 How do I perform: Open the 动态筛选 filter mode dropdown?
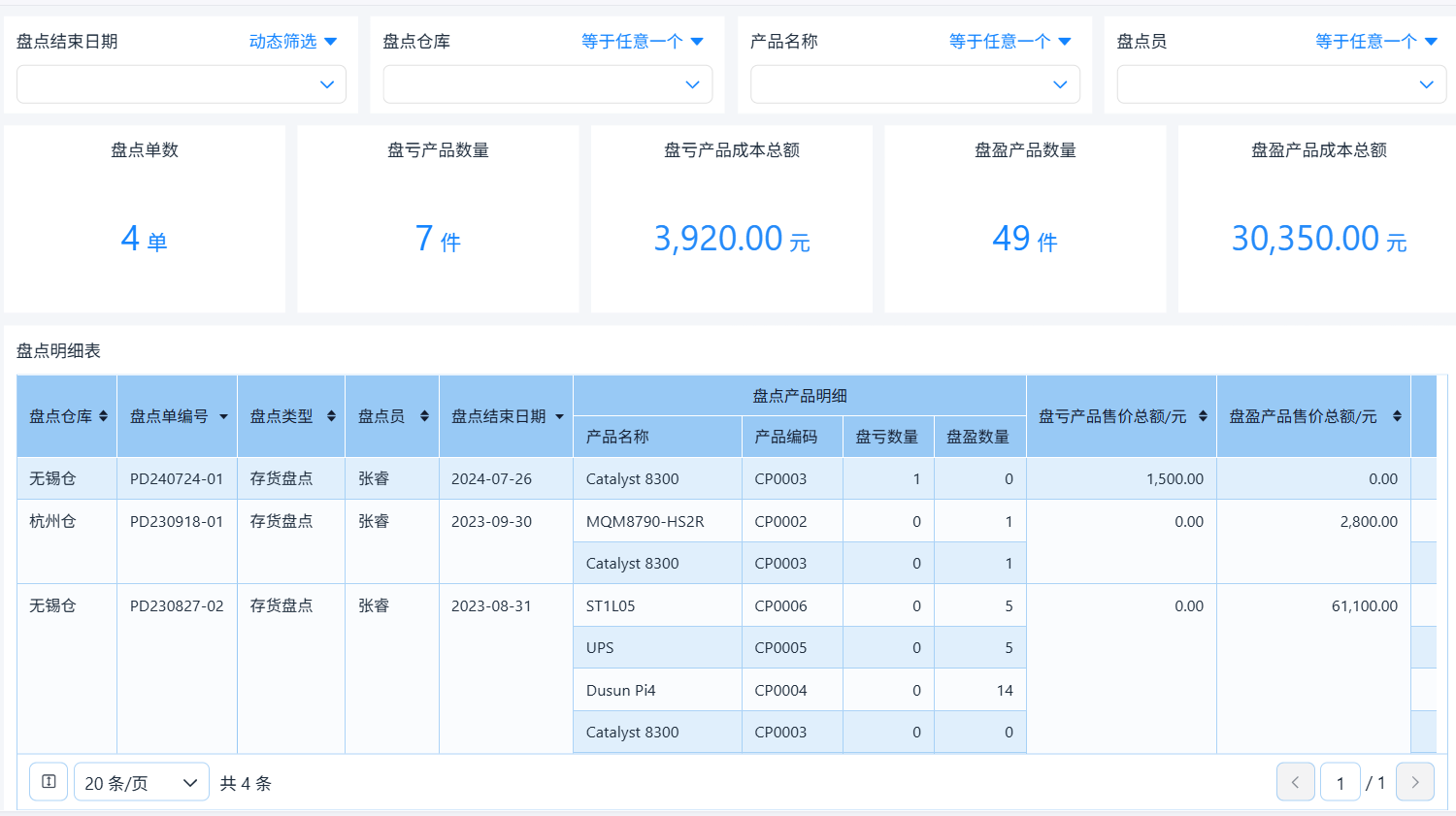(x=292, y=42)
